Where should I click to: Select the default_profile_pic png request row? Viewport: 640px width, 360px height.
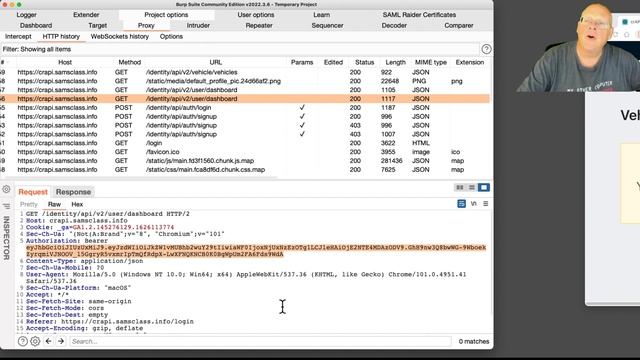pos(245,81)
